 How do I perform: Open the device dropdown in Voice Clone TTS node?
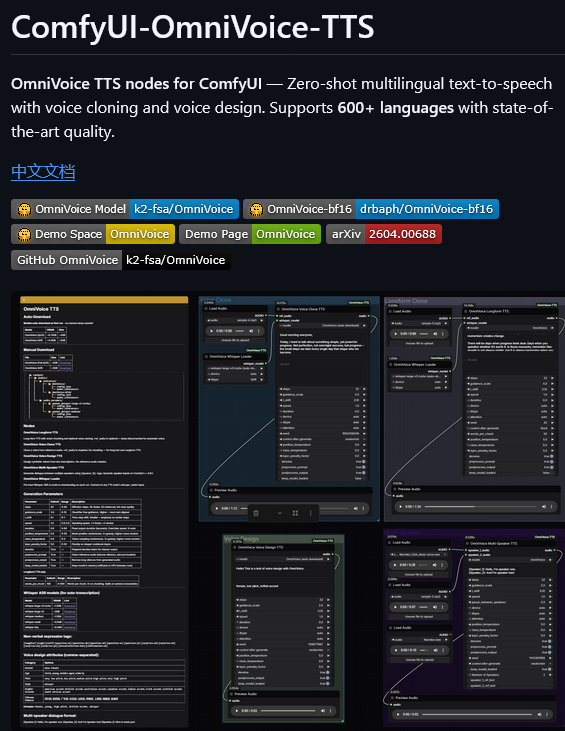323,417
